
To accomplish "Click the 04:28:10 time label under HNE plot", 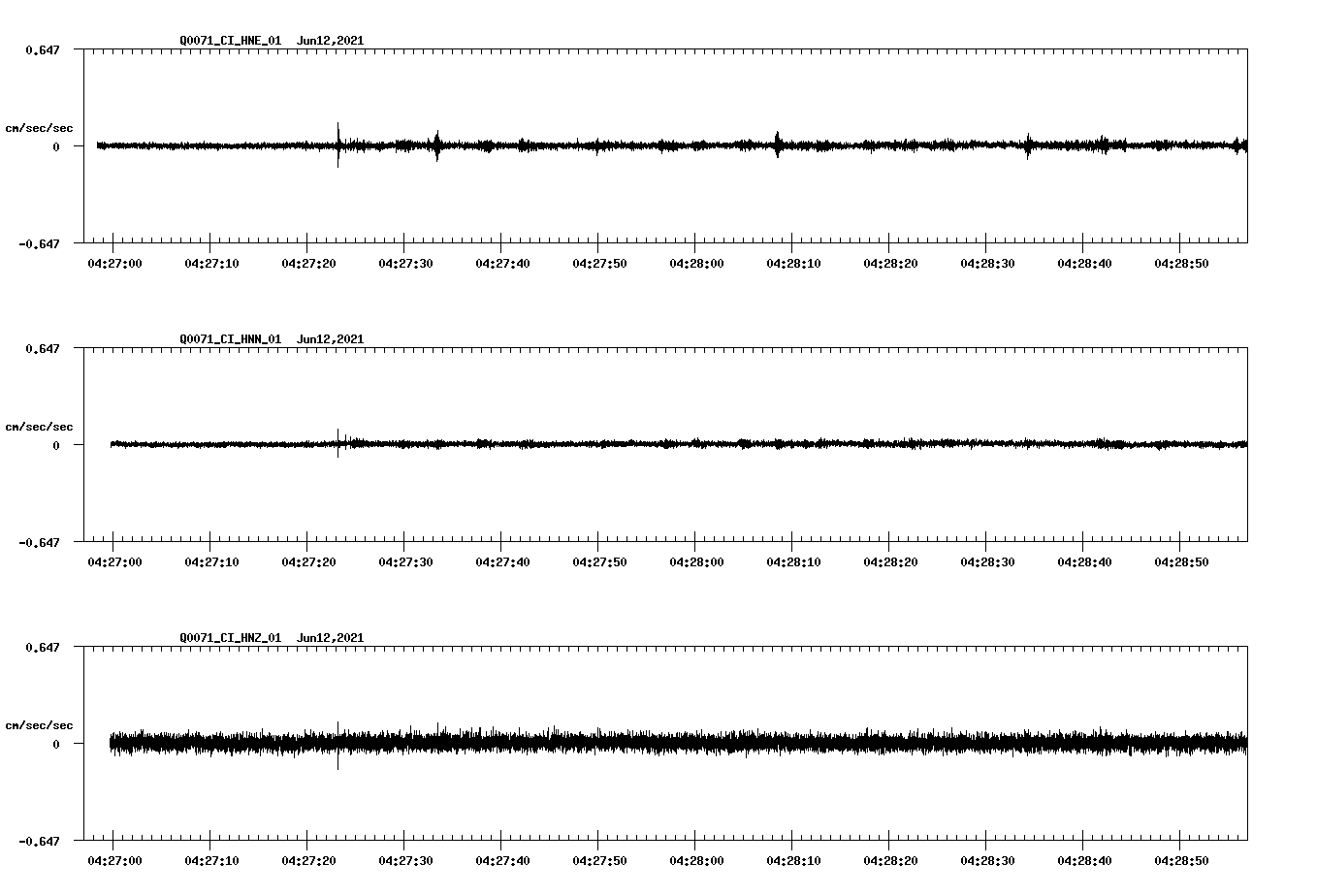I will (x=793, y=264).
